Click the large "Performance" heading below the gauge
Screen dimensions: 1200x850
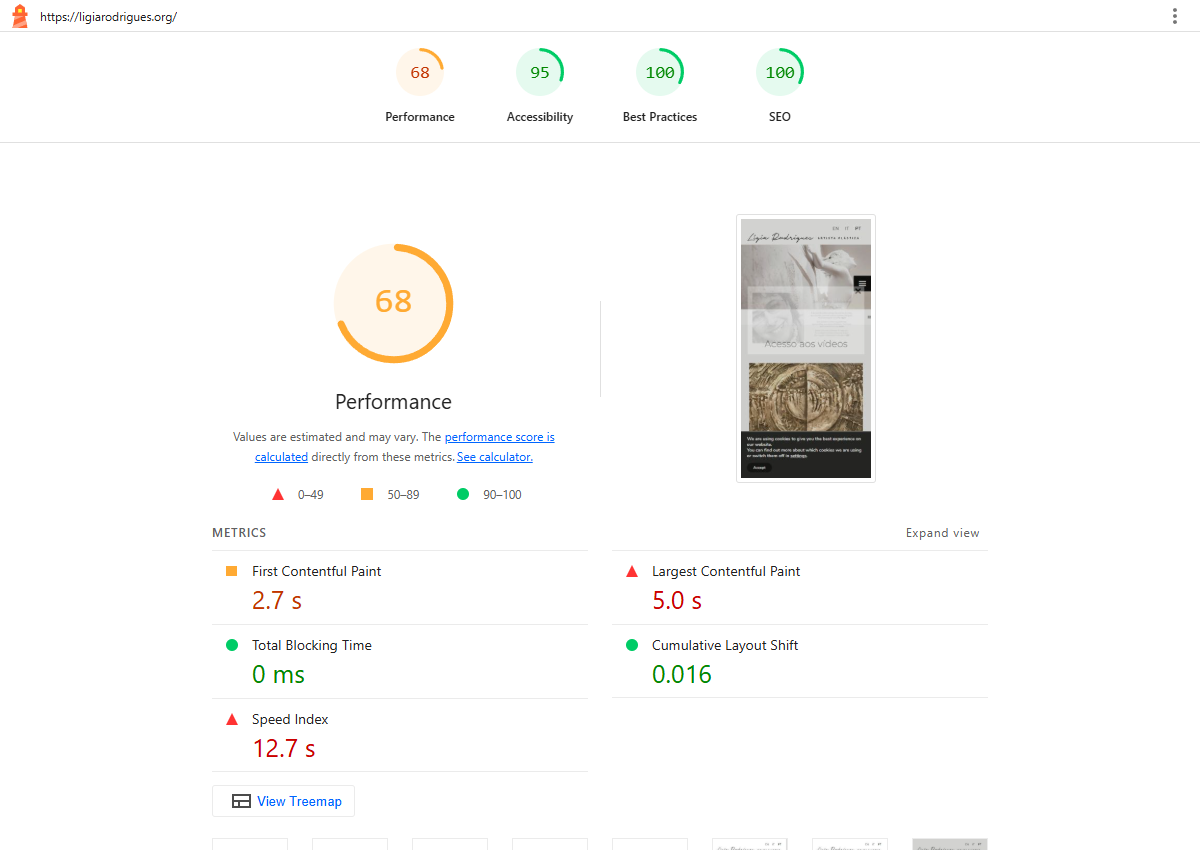pyautogui.click(x=393, y=402)
